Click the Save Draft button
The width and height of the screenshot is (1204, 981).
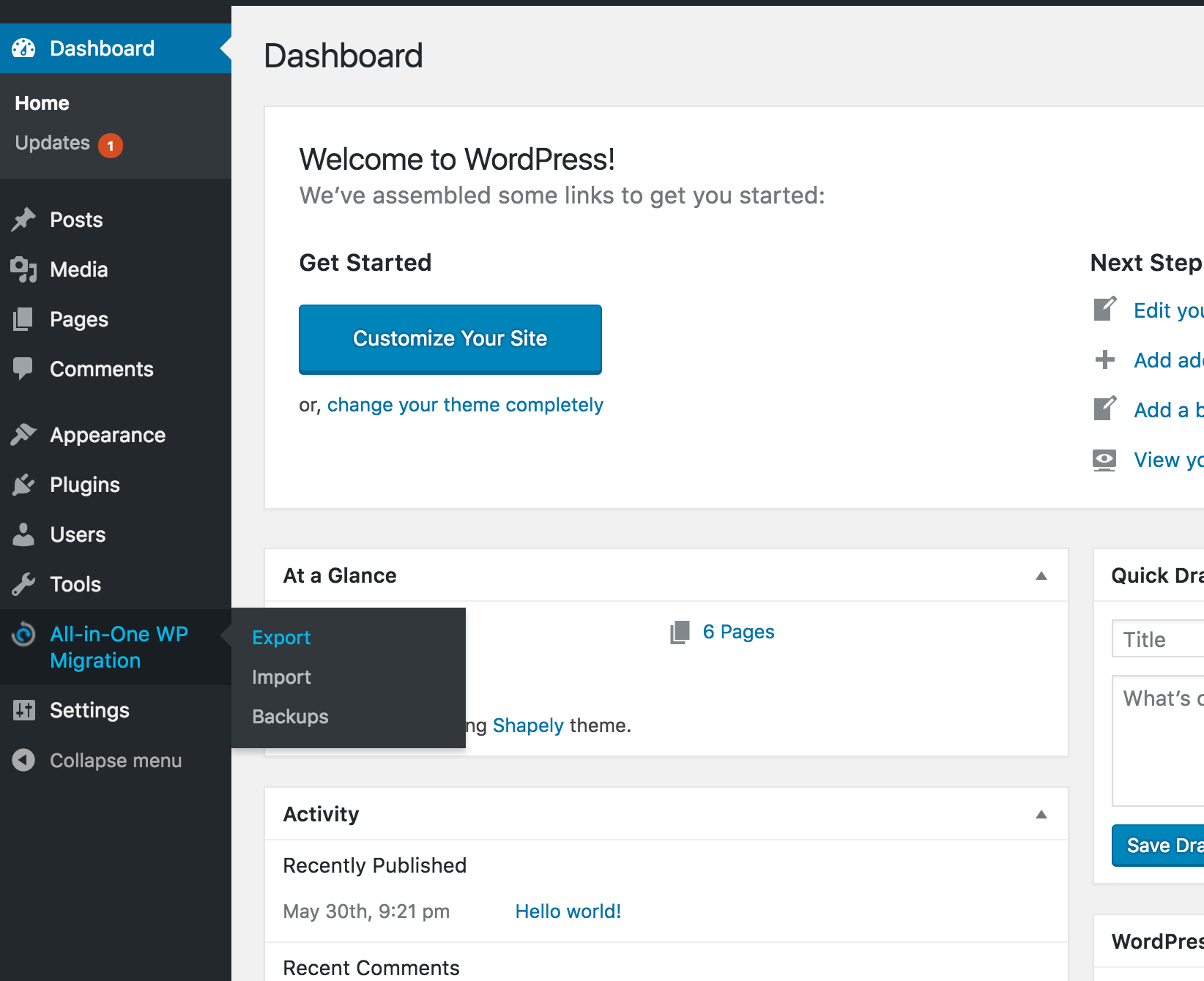tap(1158, 846)
